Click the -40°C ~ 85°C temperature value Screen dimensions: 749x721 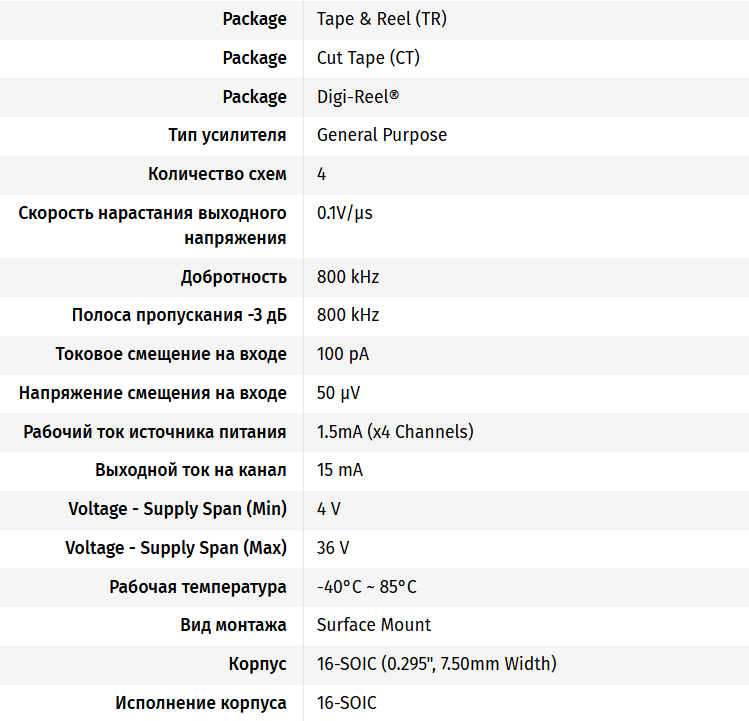click(367, 587)
